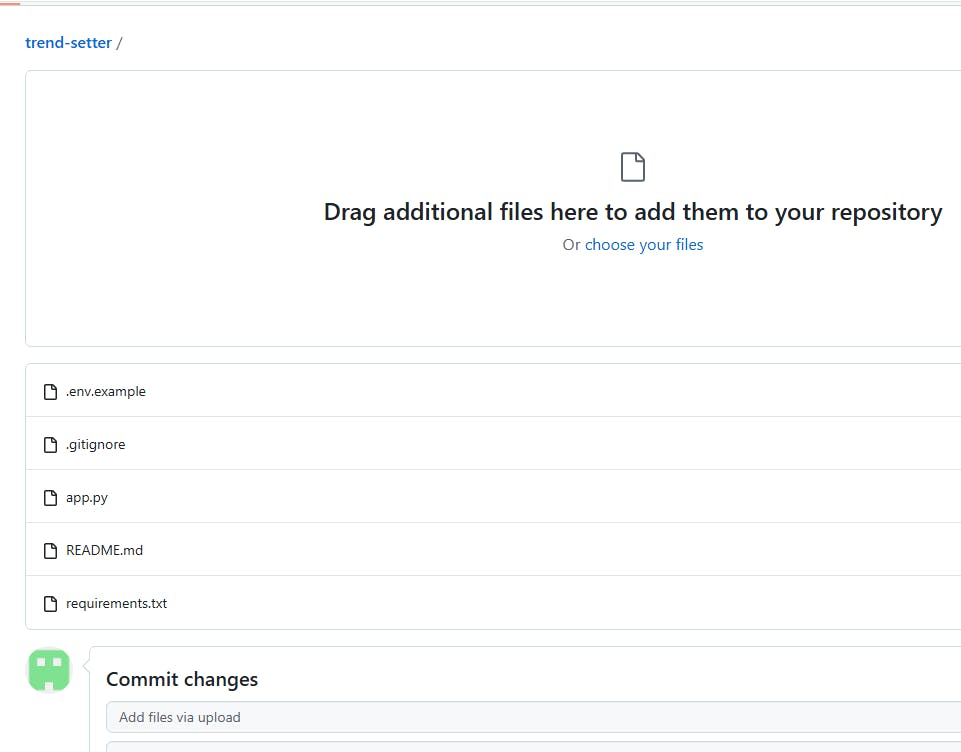Image resolution: width=961 pixels, height=752 pixels.
Task: Click the .gitignore file icon
Action: click(x=50, y=445)
